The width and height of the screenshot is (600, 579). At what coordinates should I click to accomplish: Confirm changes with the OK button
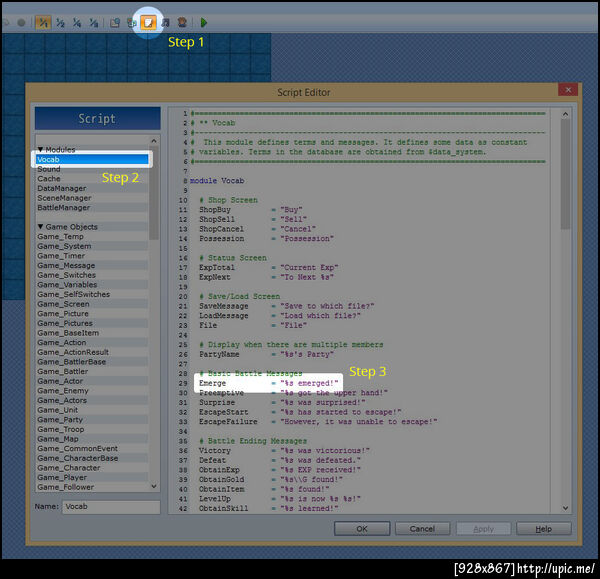tap(362, 528)
